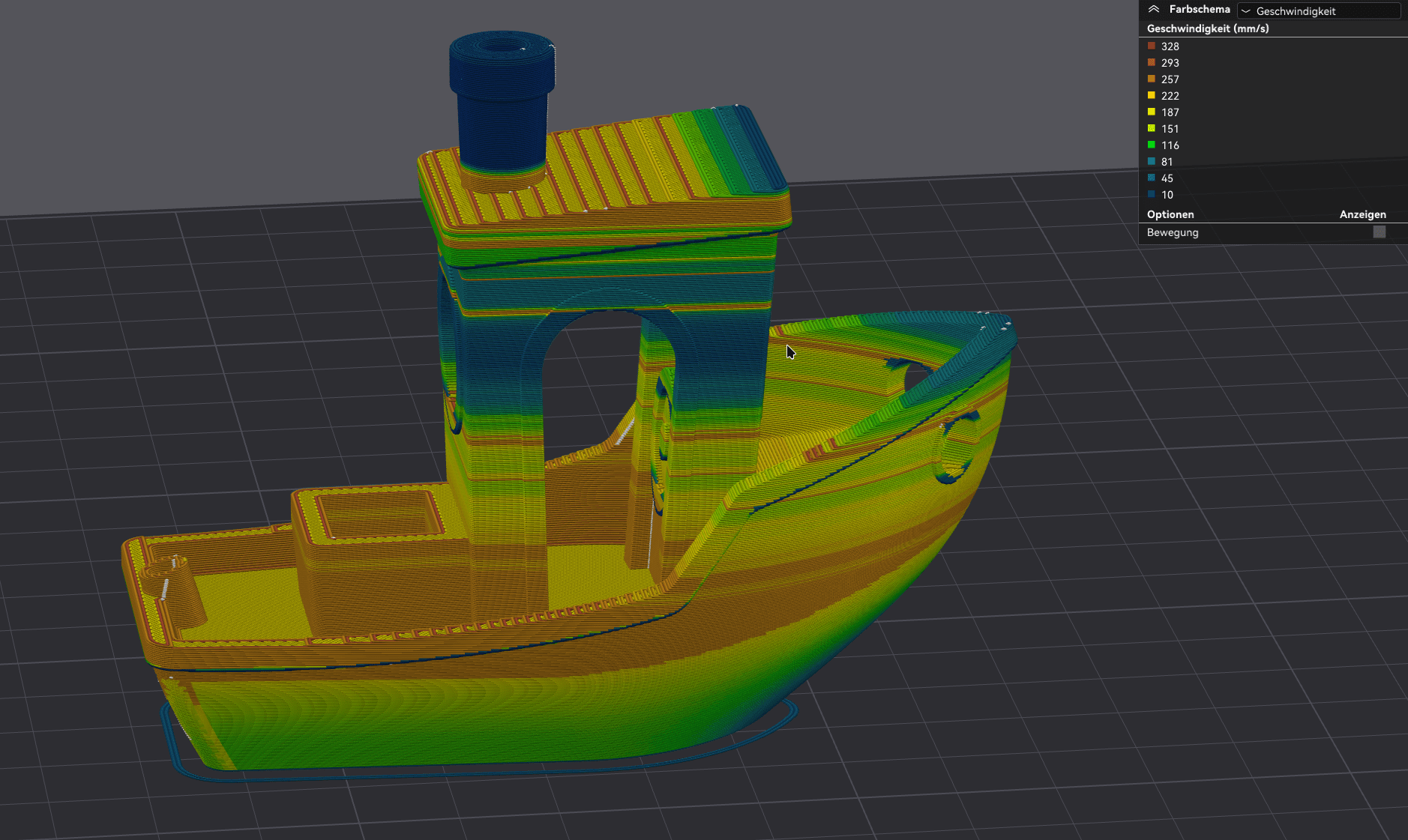Select the 151 speed legend value
This screenshot has width=1408, height=840.
(x=1170, y=129)
